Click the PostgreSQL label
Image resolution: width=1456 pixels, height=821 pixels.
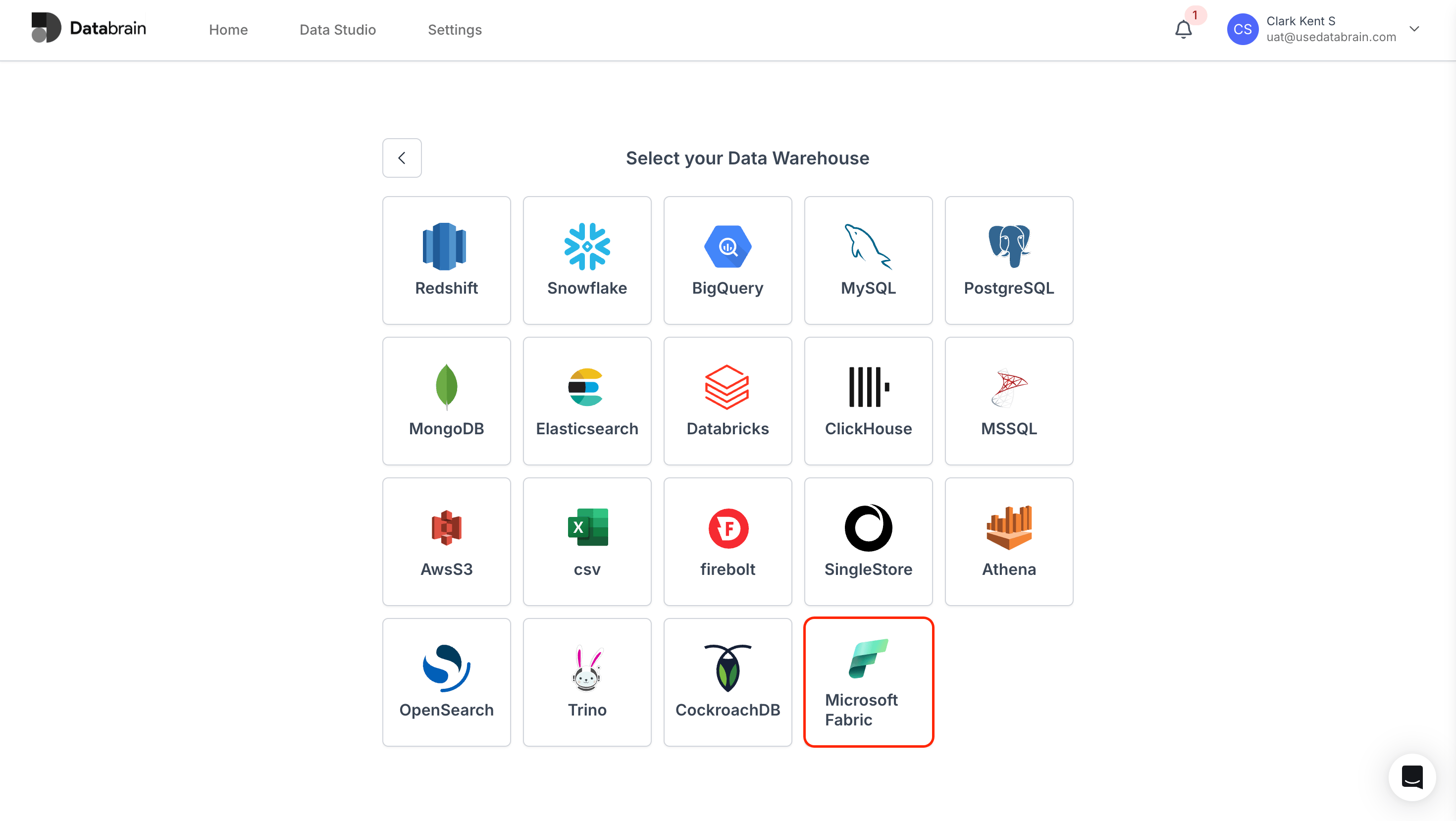click(1009, 288)
